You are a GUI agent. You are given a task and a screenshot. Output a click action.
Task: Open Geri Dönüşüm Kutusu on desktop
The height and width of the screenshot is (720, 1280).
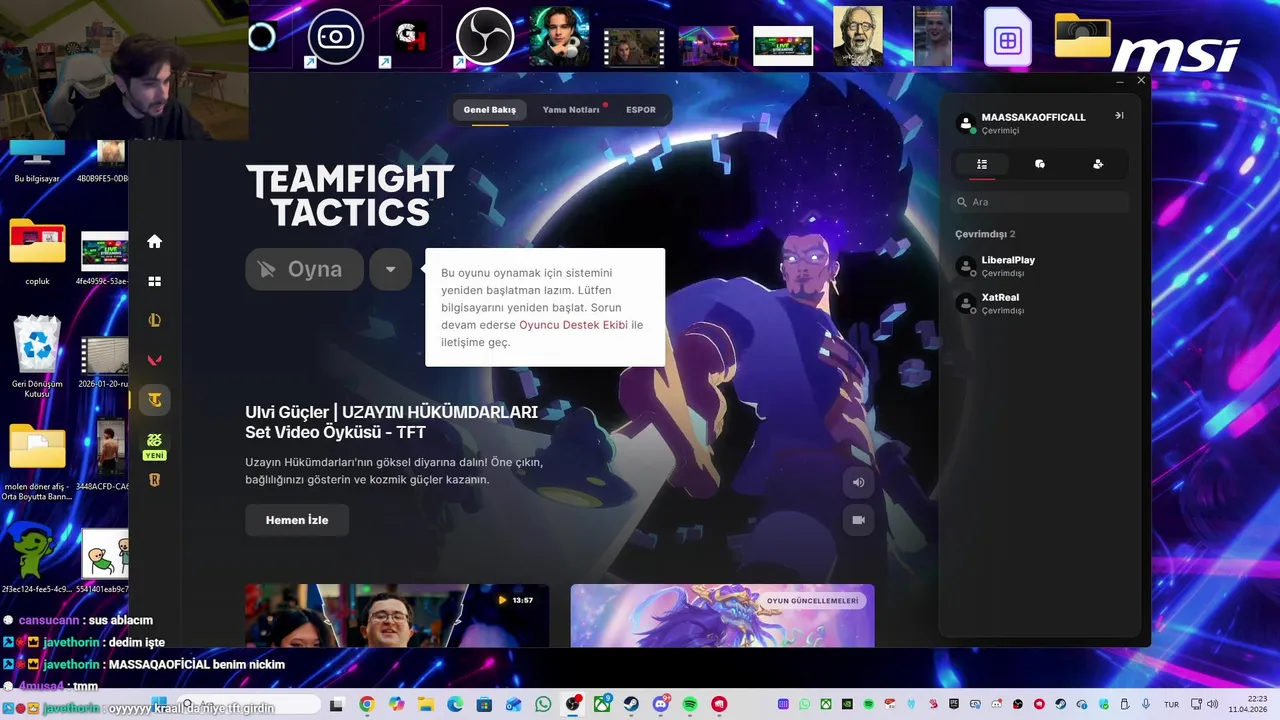pos(37,357)
